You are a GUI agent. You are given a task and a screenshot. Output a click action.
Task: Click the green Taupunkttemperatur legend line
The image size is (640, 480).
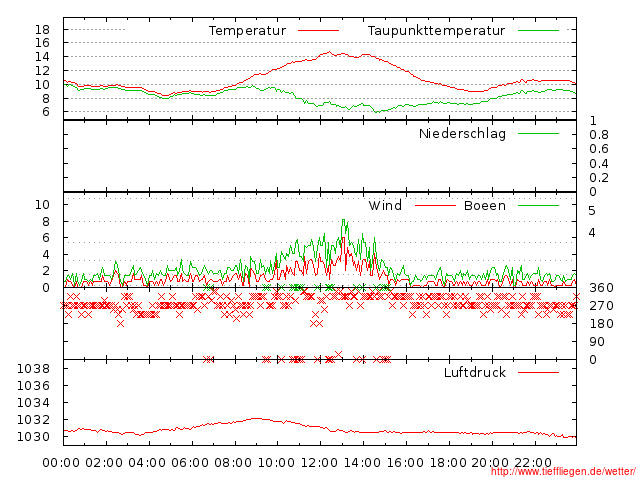coord(538,31)
